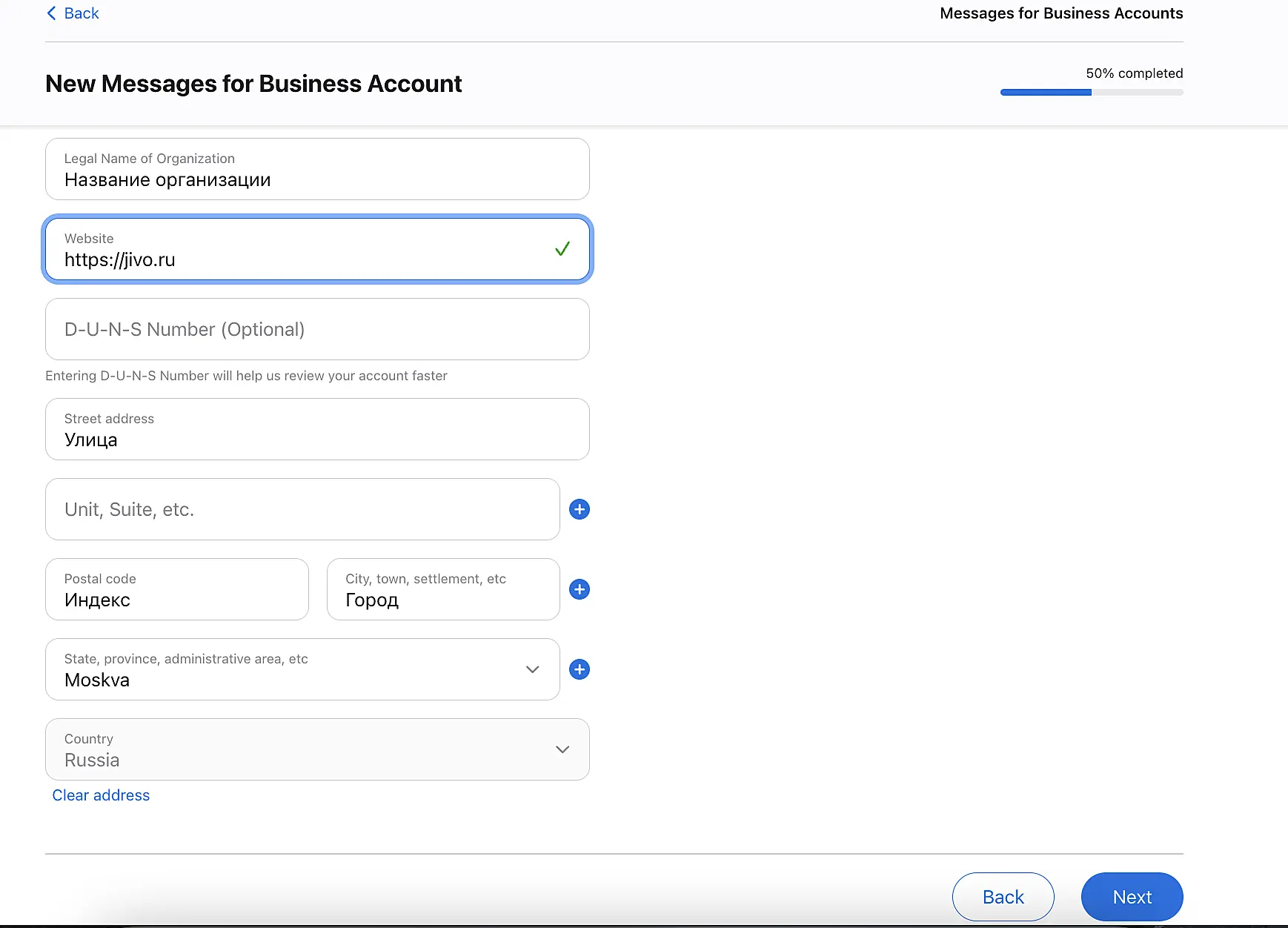The width and height of the screenshot is (1288, 928).
Task: Select the City, town, settlement field
Action: click(x=442, y=590)
